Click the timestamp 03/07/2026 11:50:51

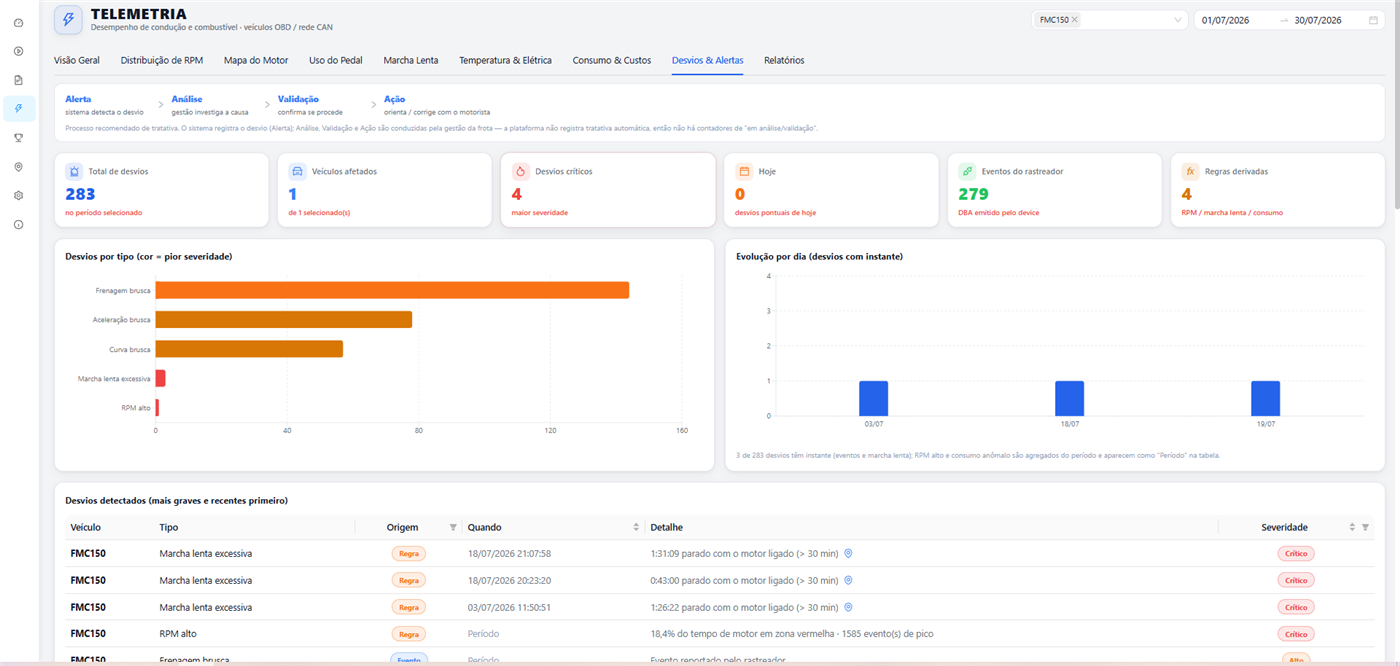[509, 607]
